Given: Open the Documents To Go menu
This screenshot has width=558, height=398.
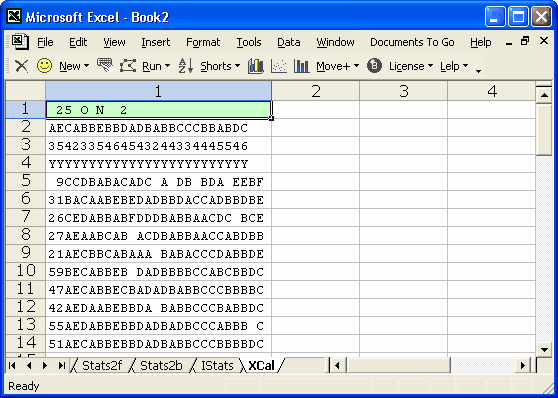Looking at the screenshot, I should click(x=412, y=42).
